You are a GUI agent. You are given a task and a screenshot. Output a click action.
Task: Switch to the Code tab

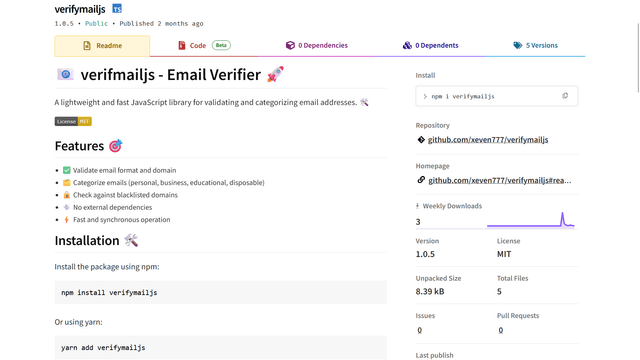[204, 46]
